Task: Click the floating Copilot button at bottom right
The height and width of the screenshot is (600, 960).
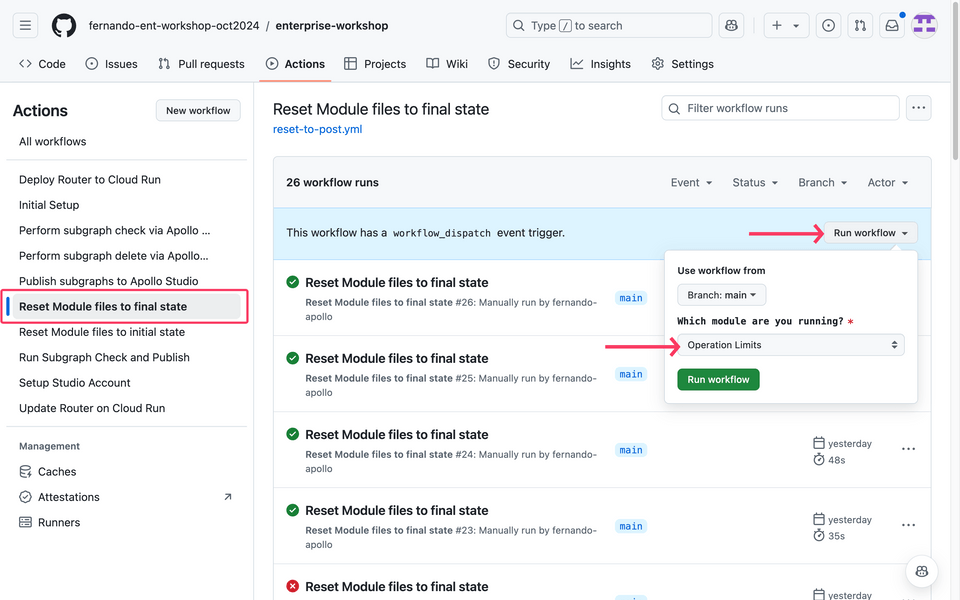Action: pos(921,571)
